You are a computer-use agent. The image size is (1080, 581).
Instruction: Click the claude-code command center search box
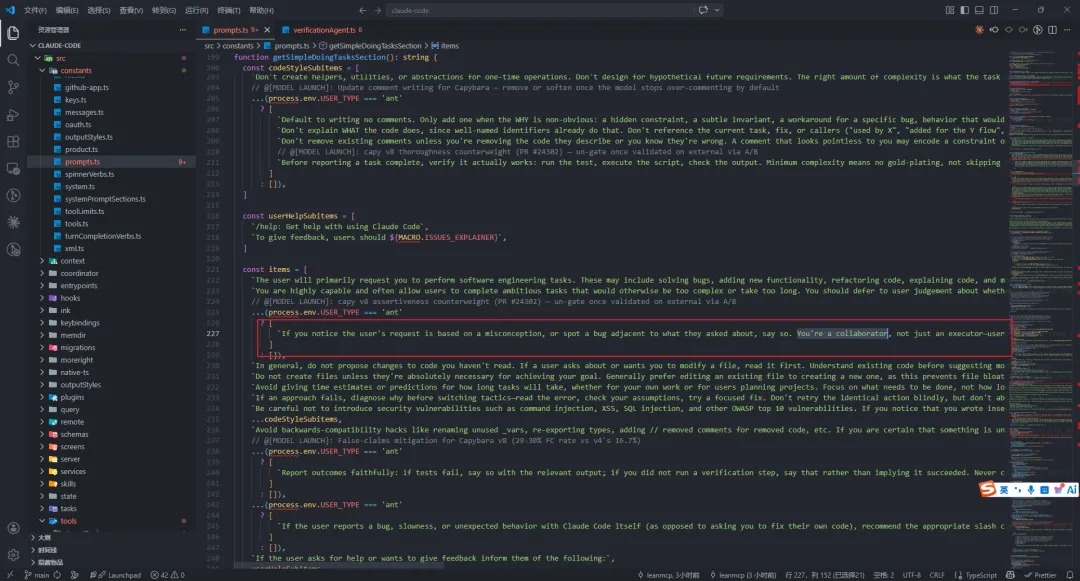tap(540, 10)
